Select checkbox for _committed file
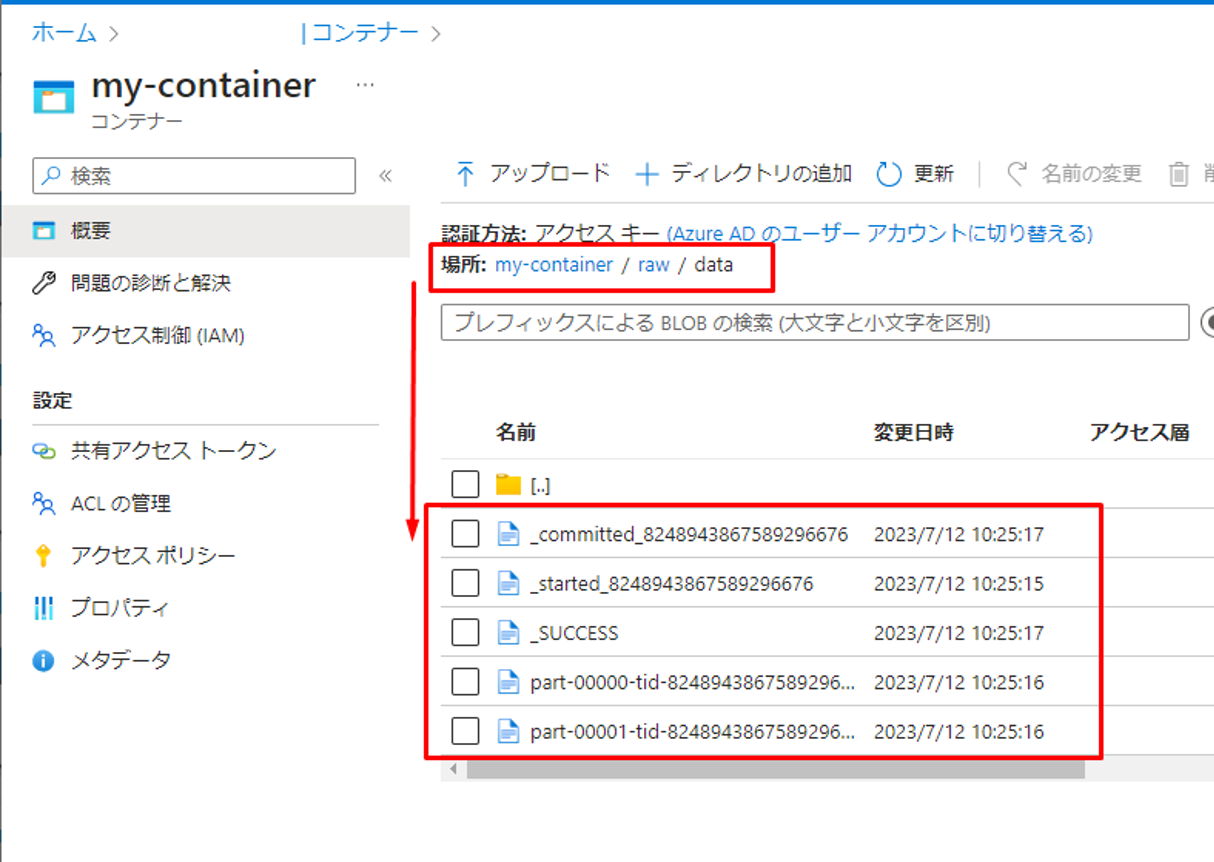The image size is (1214, 862). tap(465, 535)
